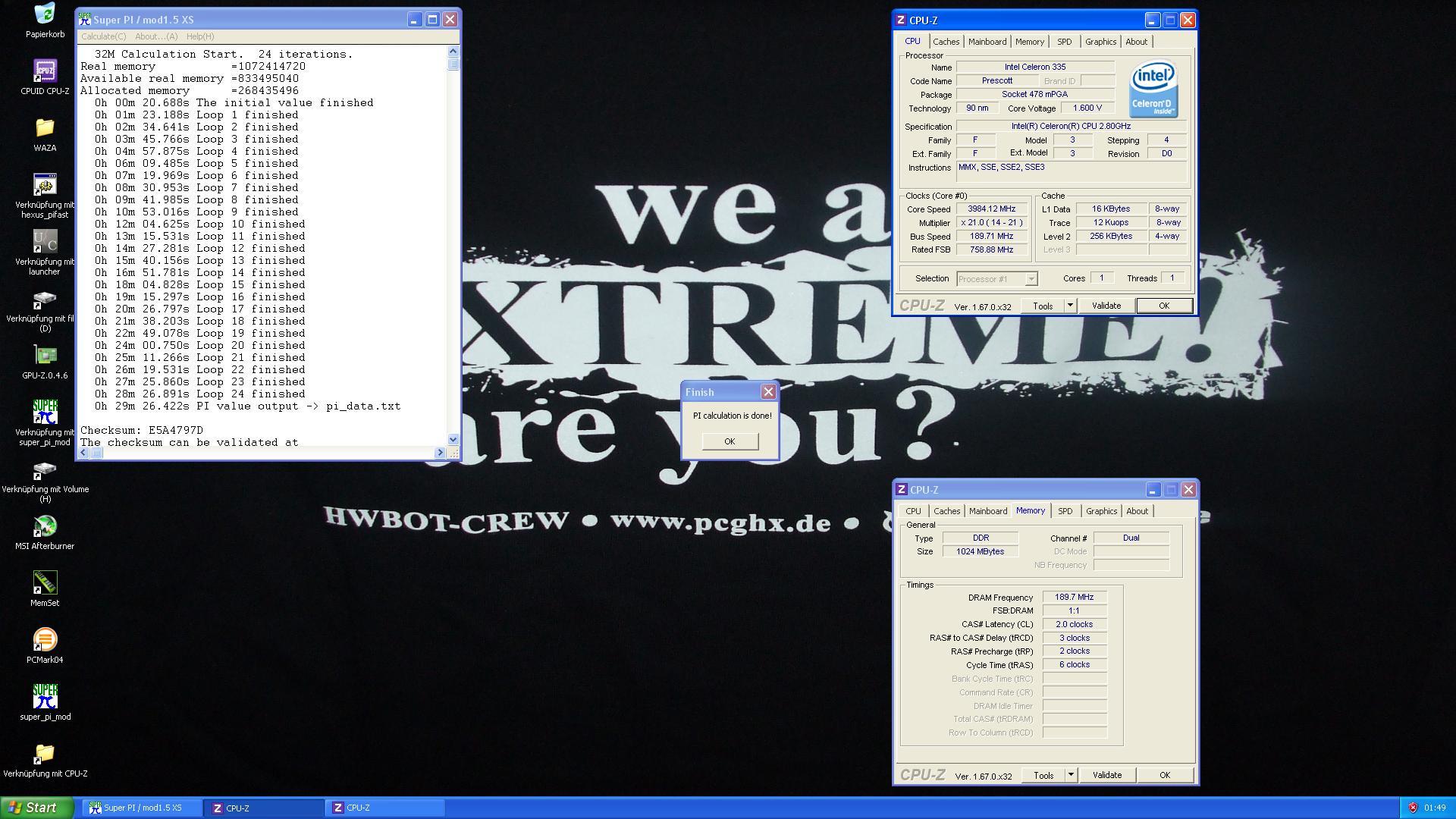Click OK in top CPU-Z window
This screenshot has width=1456, height=819.
click(x=1163, y=306)
